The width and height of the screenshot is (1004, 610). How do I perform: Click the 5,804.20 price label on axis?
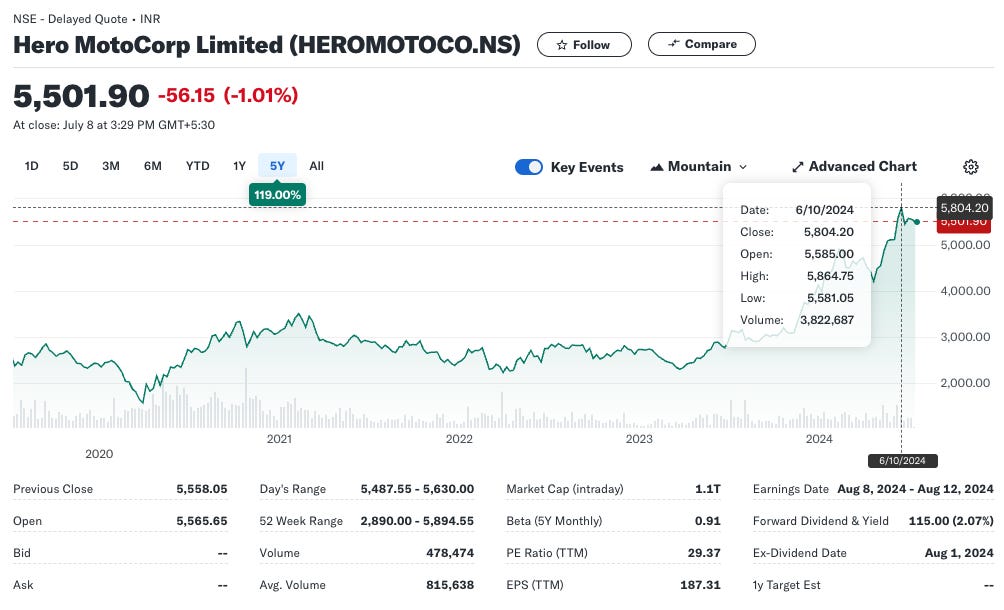(x=964, y=208)
